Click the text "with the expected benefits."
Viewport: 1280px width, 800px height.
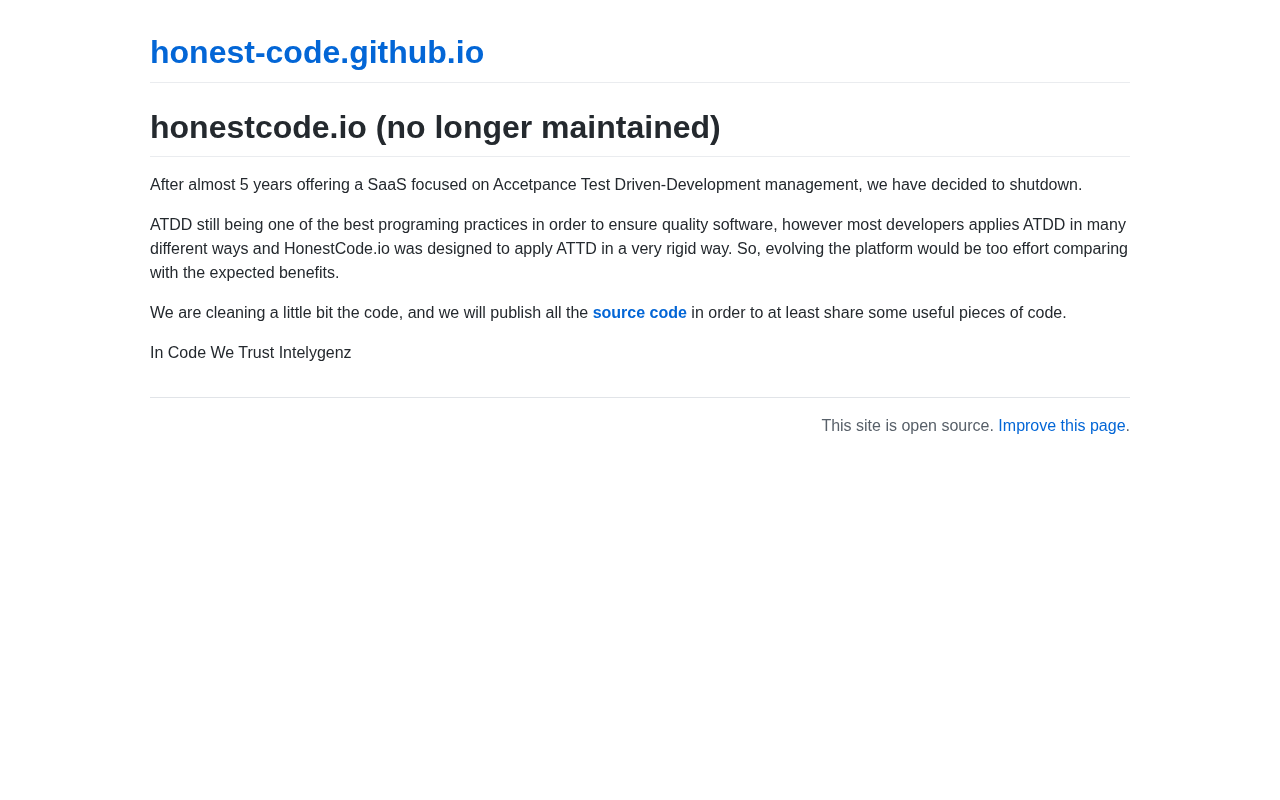point(244,273)
